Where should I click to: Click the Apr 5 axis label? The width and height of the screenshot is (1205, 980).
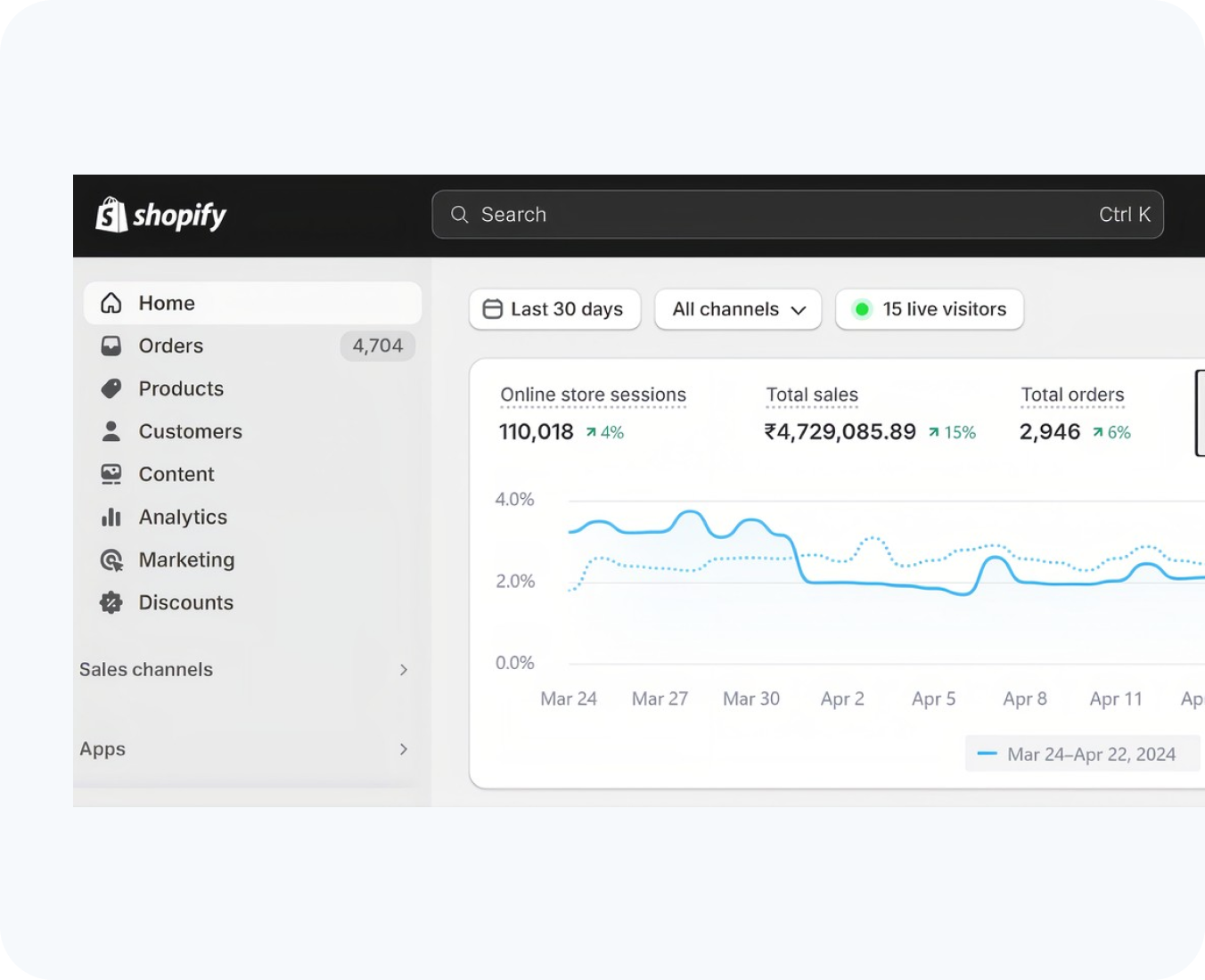(x=933, y=699)
